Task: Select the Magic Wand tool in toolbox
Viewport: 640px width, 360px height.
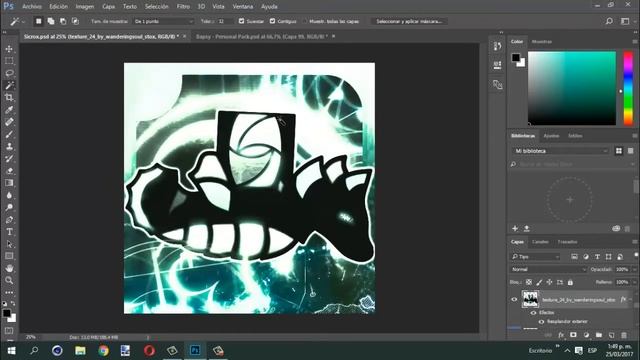Action: coord(9,85)
